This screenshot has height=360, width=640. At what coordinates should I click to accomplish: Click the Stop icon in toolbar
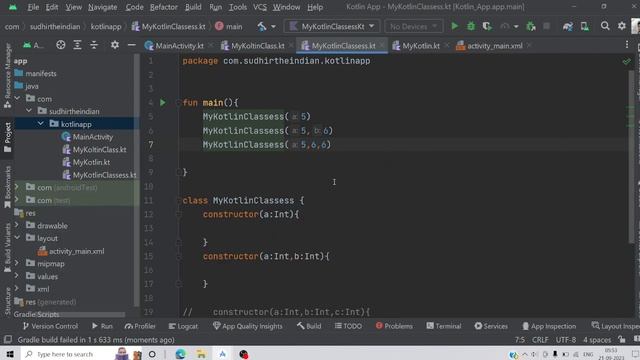click(547, 26)
